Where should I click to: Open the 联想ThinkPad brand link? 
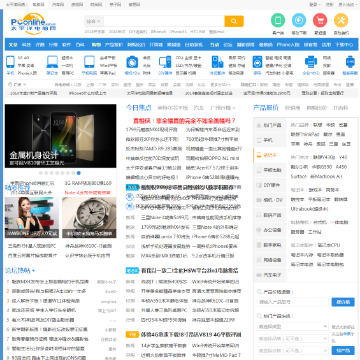pyautogui.click(x=305, y=134)
